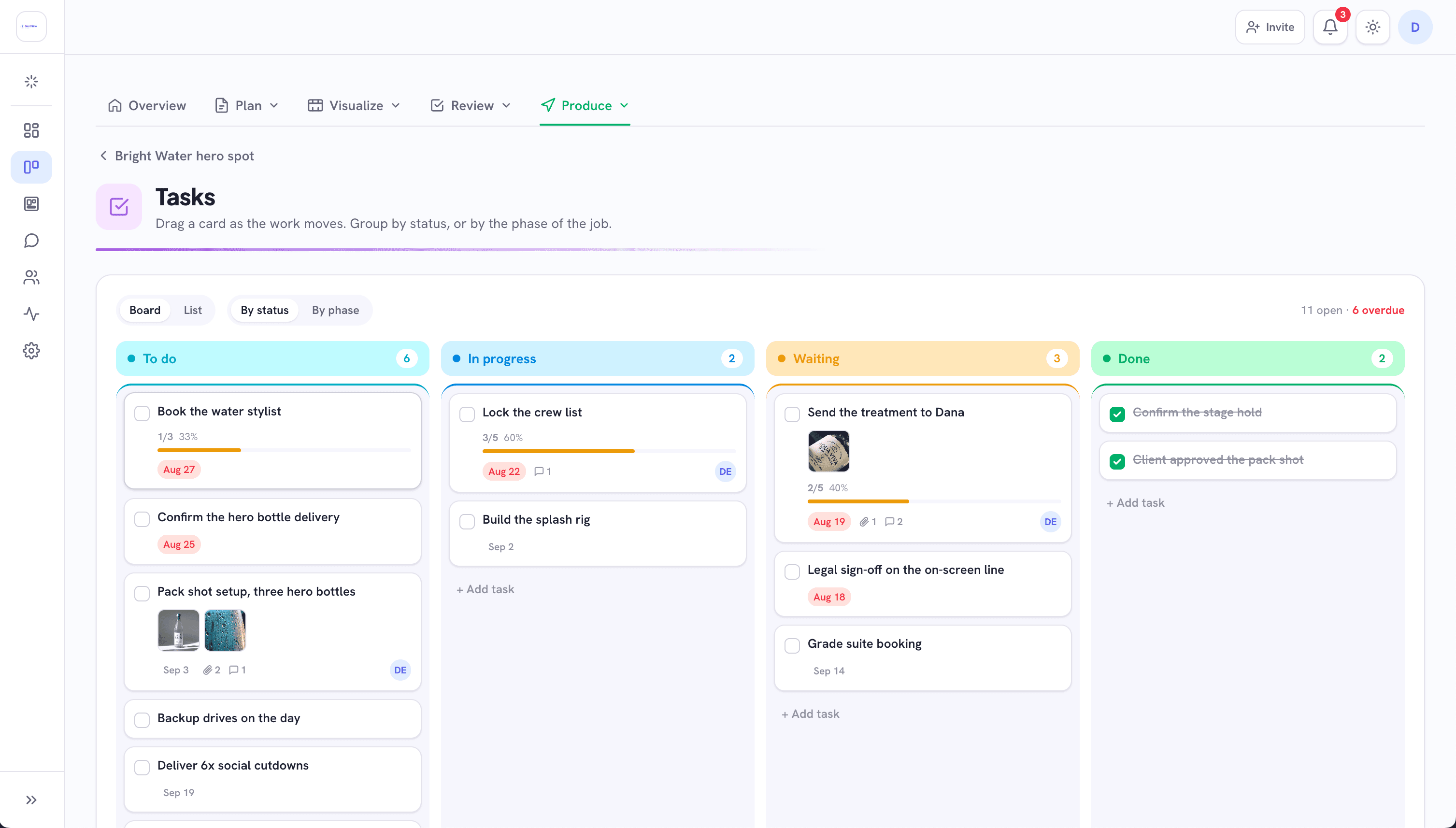Screen dimensions: 1456x828
Task: Open the dashboard grid icon in the sidebar
Action: coord(31,130)
